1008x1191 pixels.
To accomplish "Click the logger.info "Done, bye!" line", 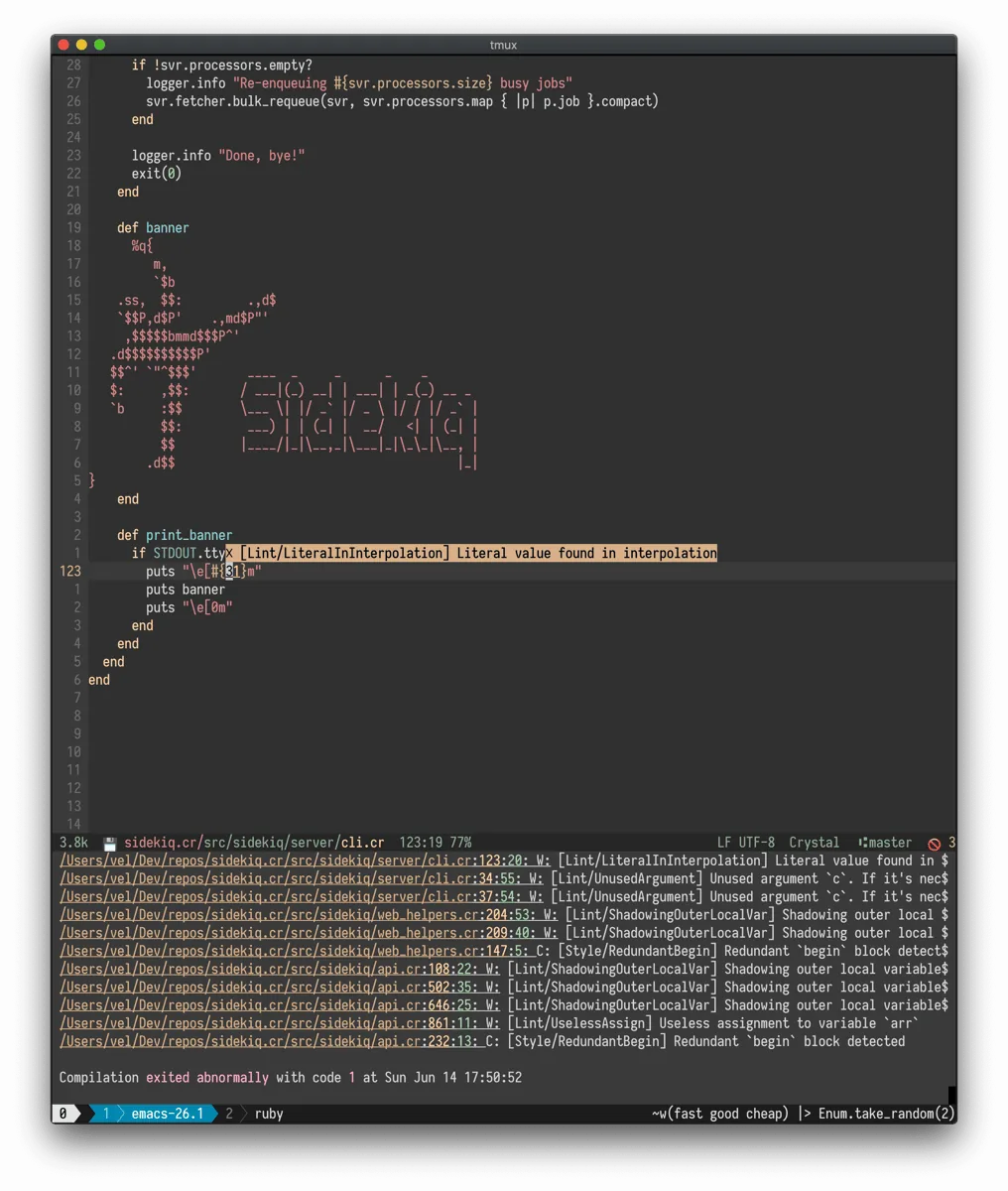I will [x=218, y=156].
